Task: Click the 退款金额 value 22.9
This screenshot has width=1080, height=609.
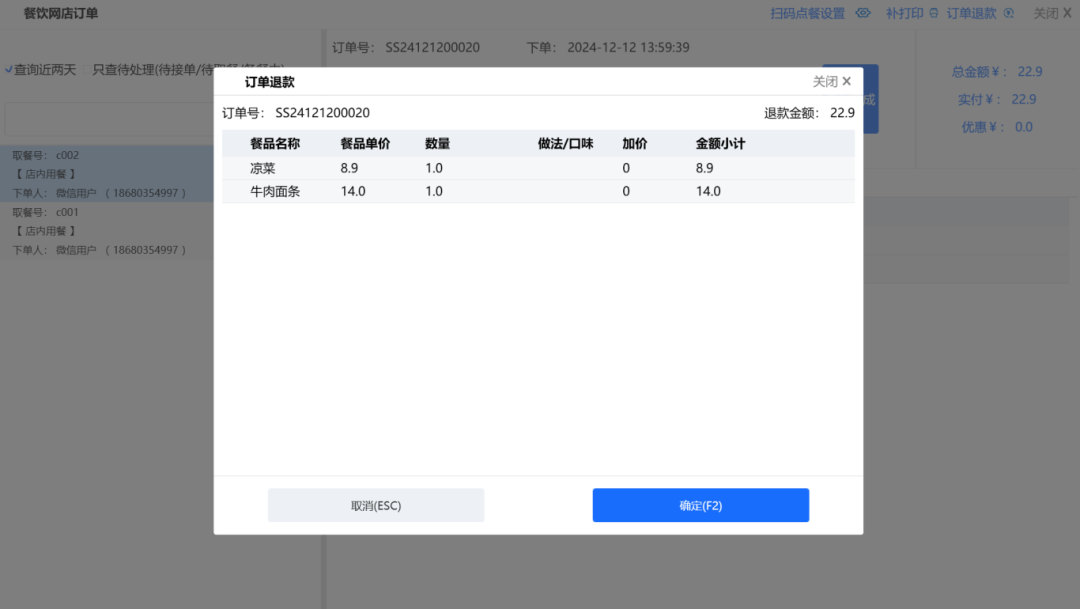Action: click(x=842, y=113)
